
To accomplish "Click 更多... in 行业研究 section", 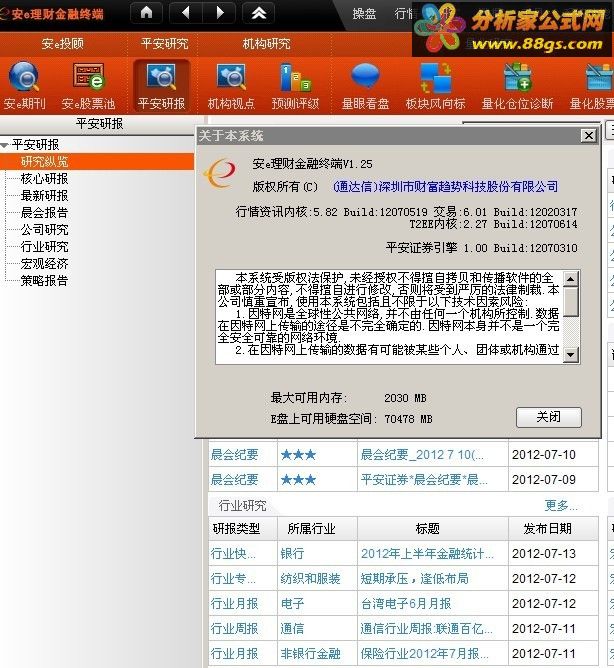I will tap(561, 506).
